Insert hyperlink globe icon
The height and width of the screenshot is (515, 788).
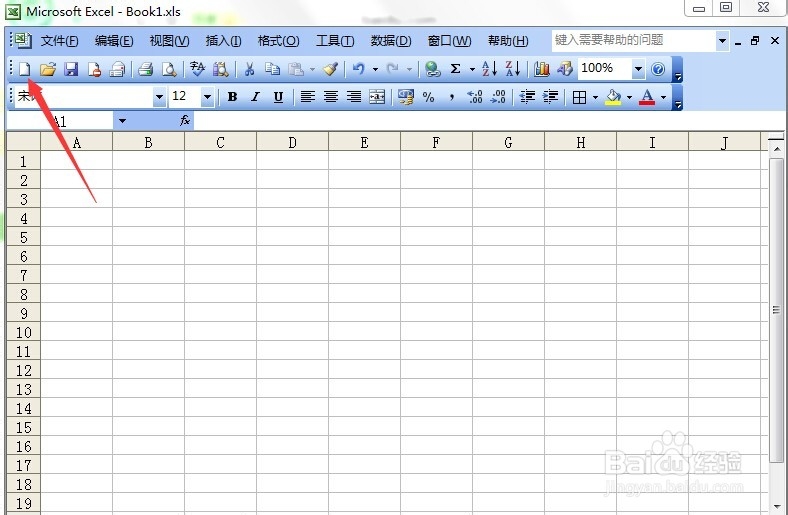click(x=432, y=69)
